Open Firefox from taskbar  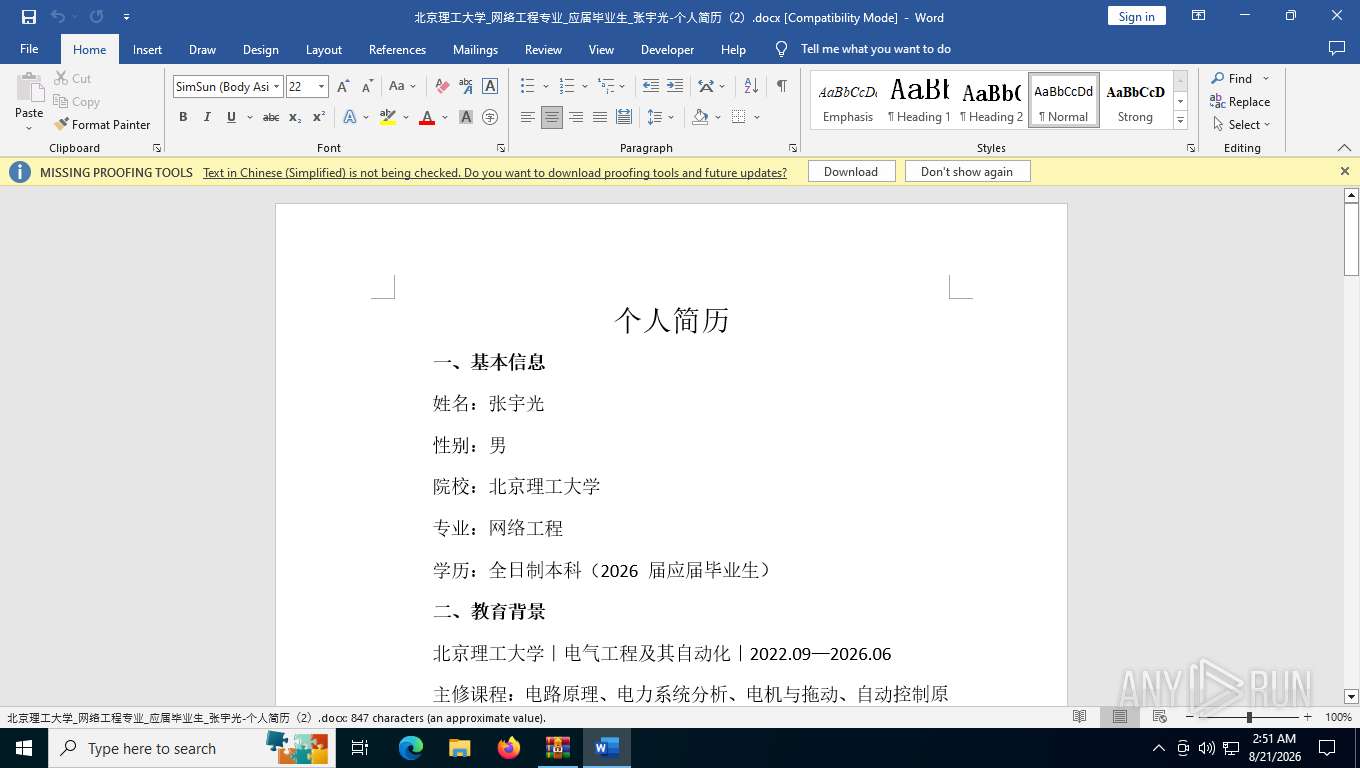coord(509,748)
